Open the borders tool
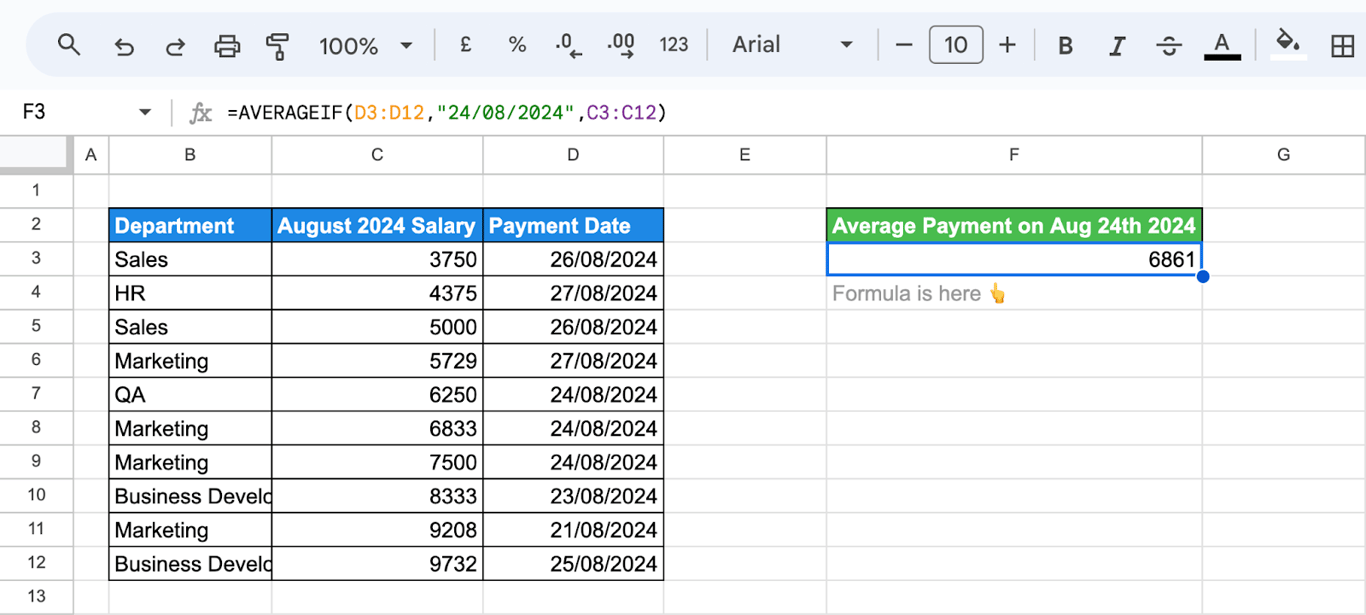1366x615 pixels. click(1342, 45)
